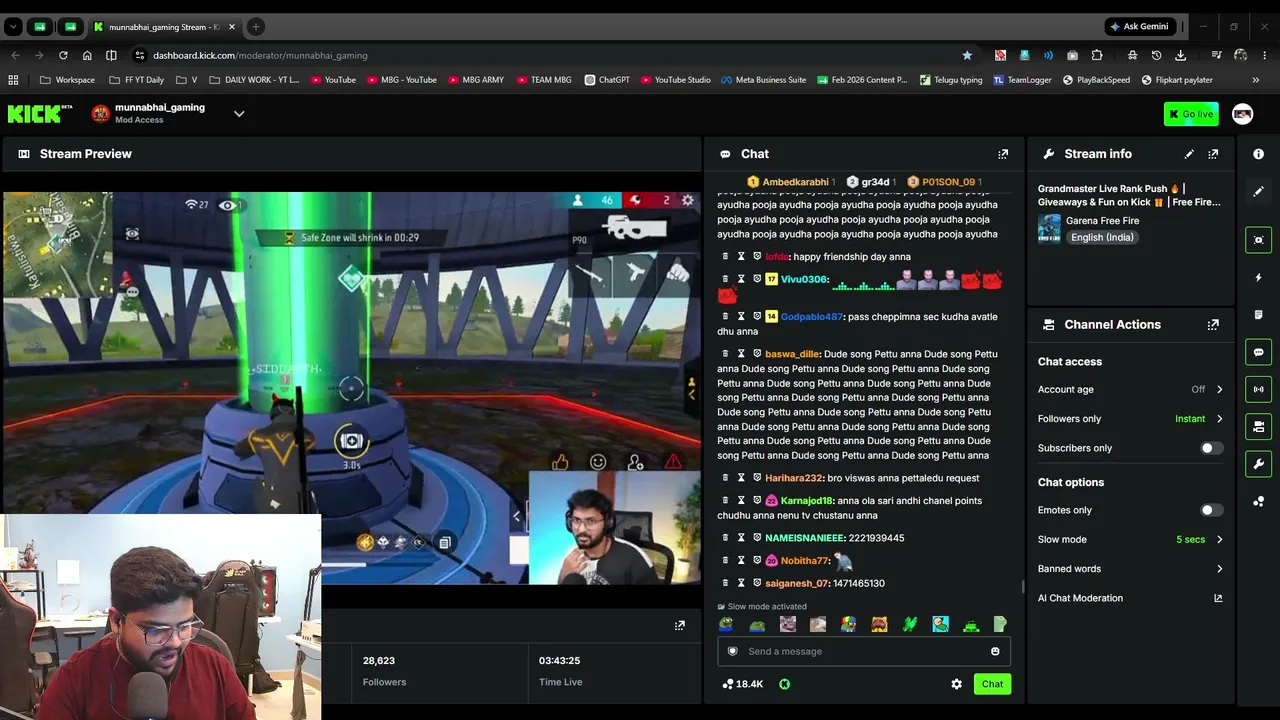Bookmark this page with the star icon
The height and width of the screenshot is (720, 1280).
(x=967, y=55)
